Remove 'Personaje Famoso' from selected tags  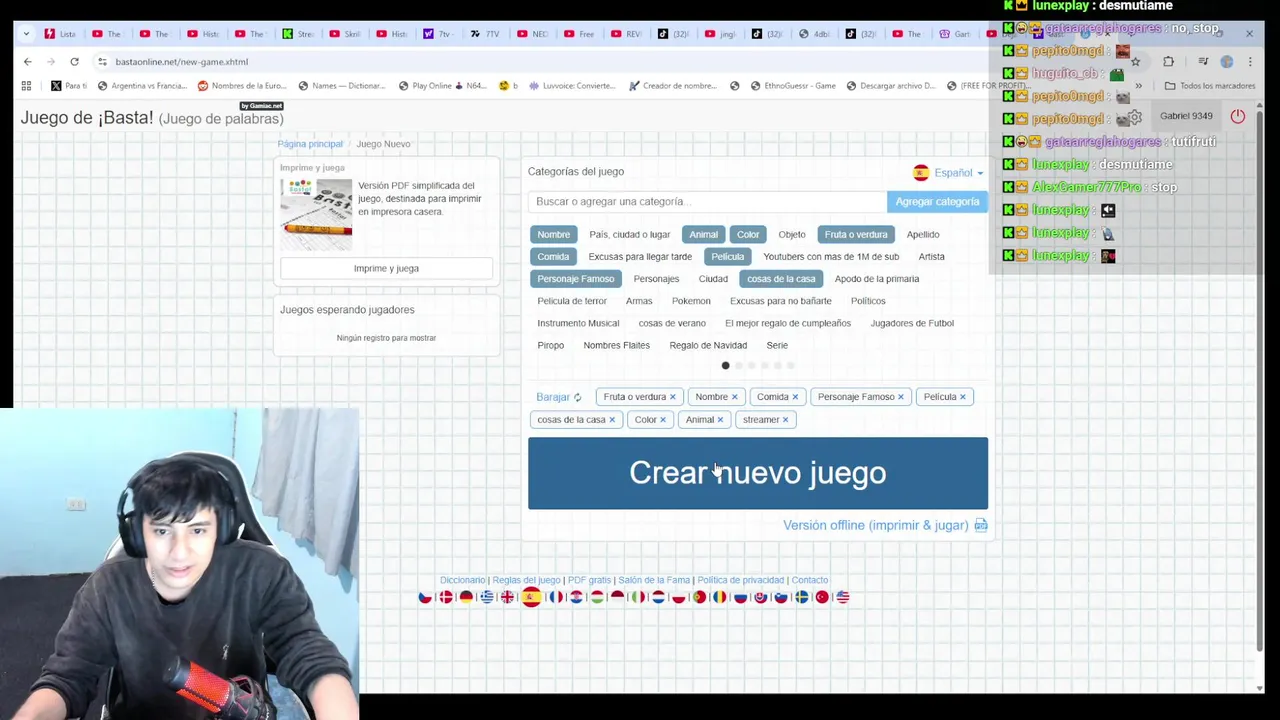point(900,397)
